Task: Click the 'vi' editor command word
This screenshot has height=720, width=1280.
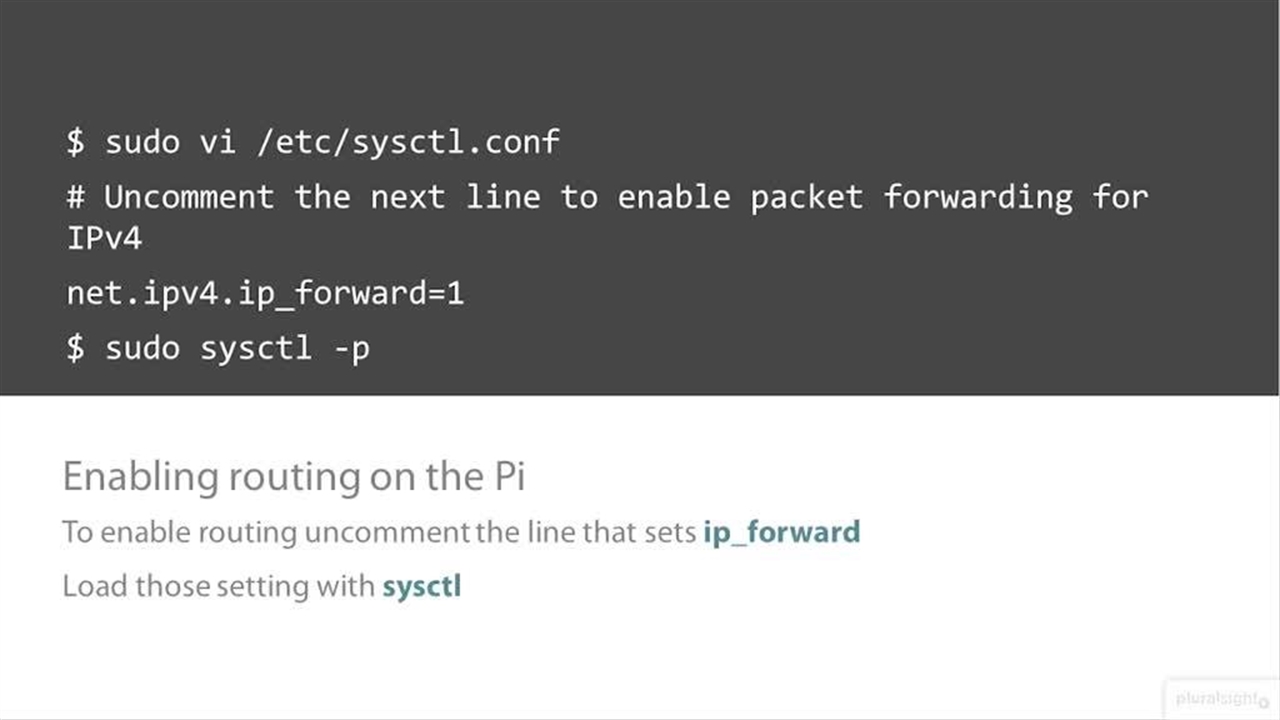Action: point(217,141)
